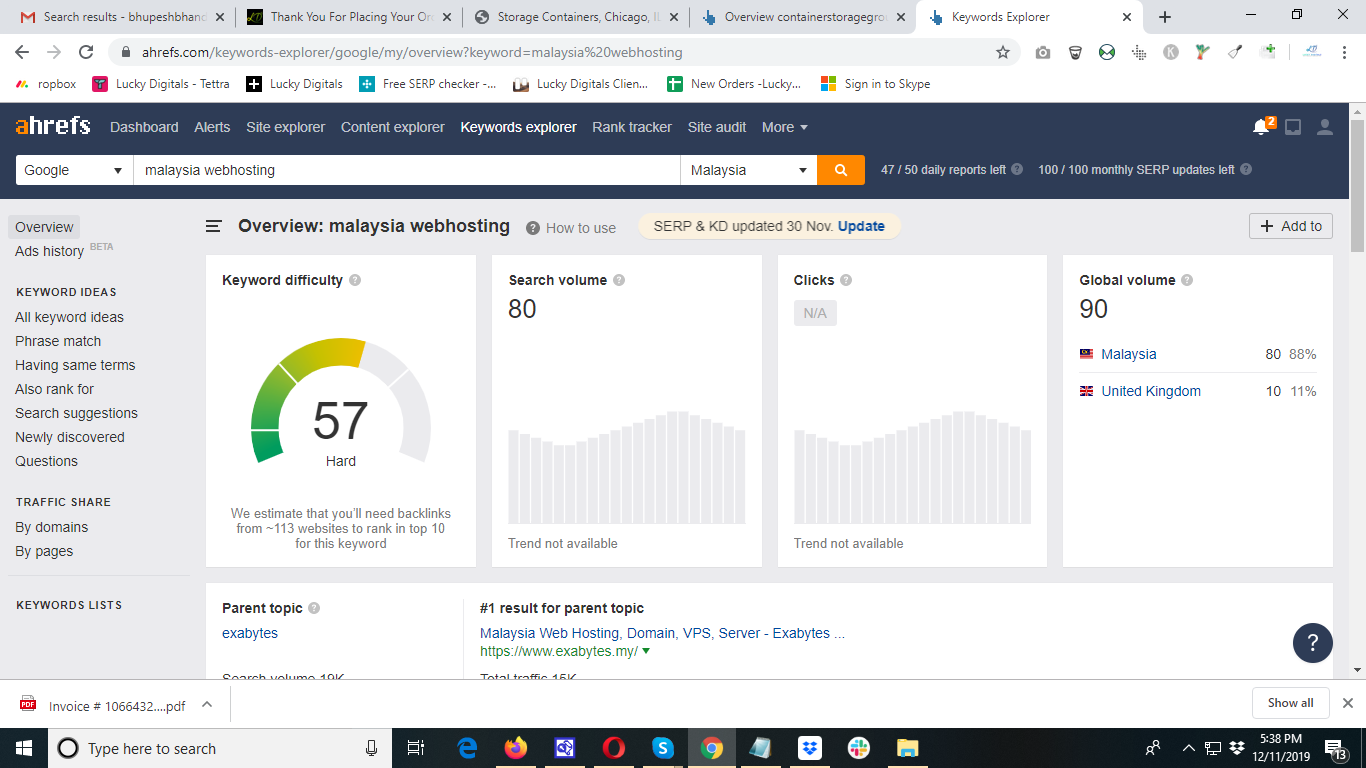Viewport: 1366px width, 768px height.
Task: Open the Invoice PDF download options arrow
Action: 207,704
